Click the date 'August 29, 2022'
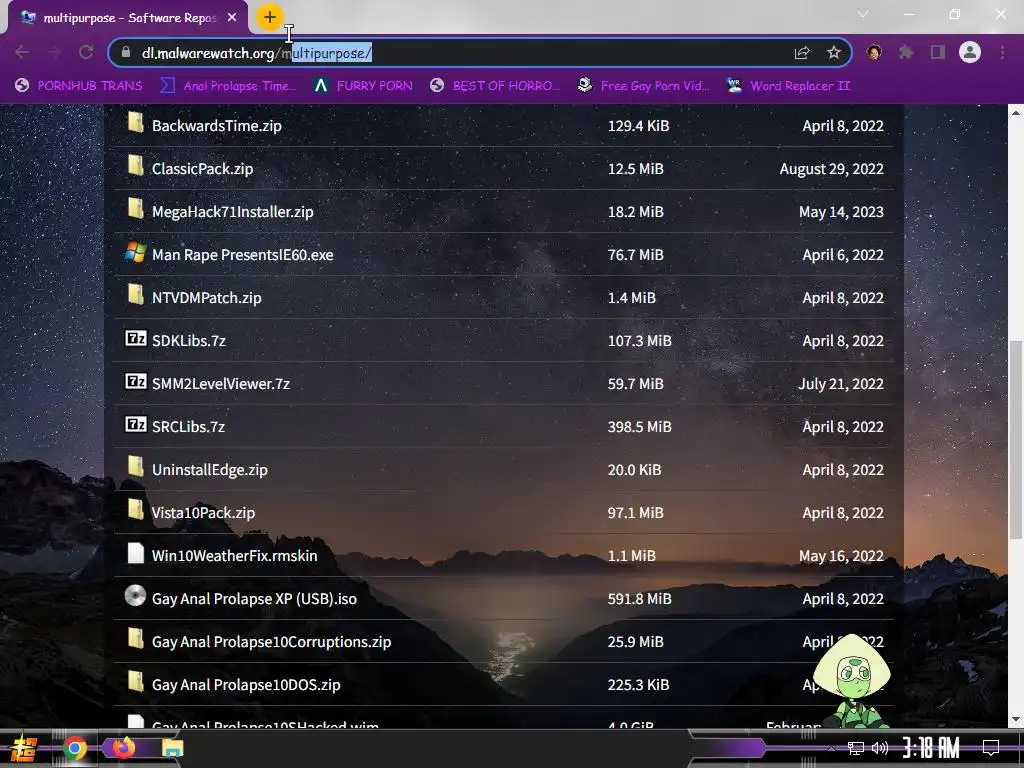The image size is (1024, 768). pos(831,168)
